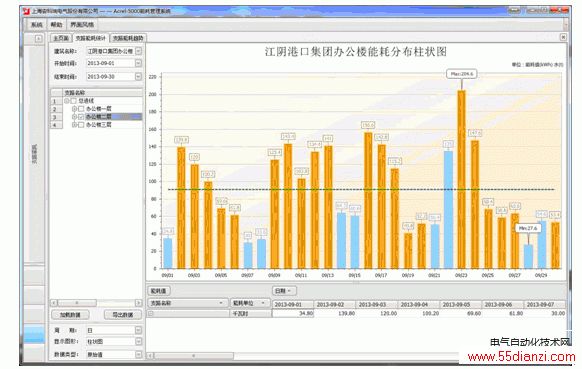Check the 办公楼一层 checkbox
582x369 pixels.
81,109
